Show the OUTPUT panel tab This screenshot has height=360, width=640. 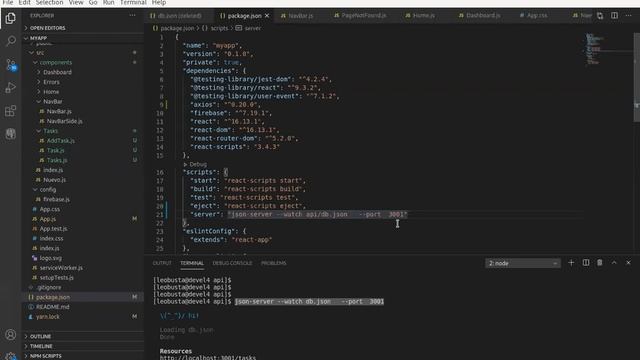tap(162, 263)
